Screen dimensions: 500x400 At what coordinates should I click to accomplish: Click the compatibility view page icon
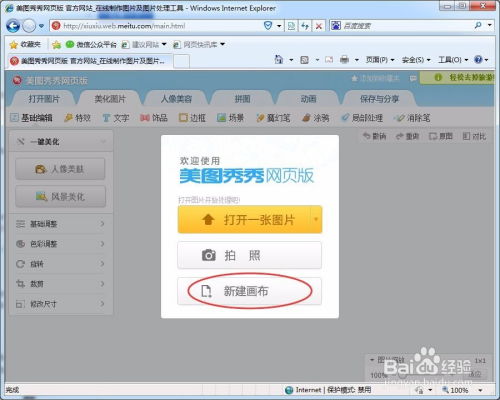(x=291, y=26)
